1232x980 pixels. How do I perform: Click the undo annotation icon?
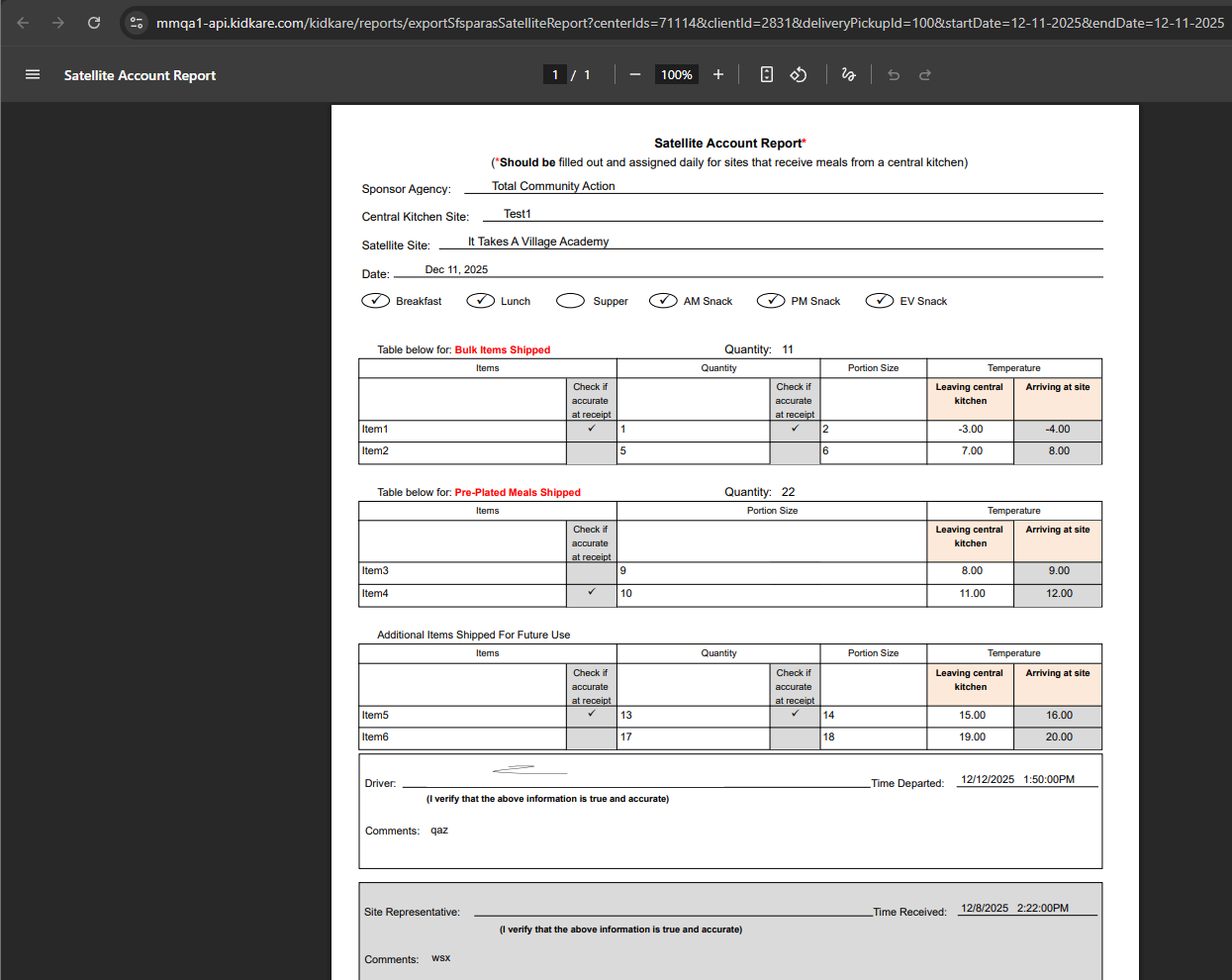pos(893,74)
